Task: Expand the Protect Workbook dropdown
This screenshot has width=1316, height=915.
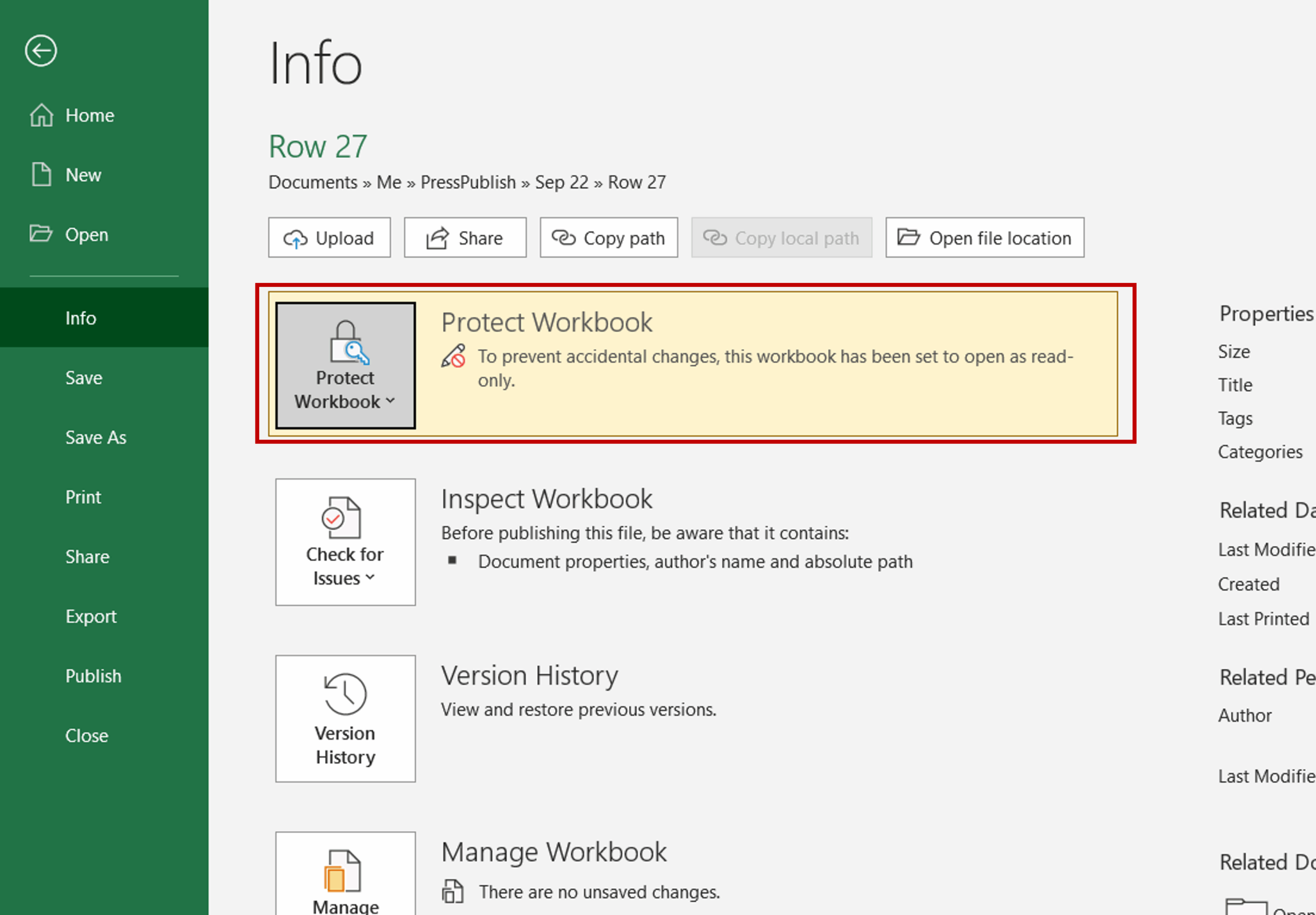Action: click(345, 366)
